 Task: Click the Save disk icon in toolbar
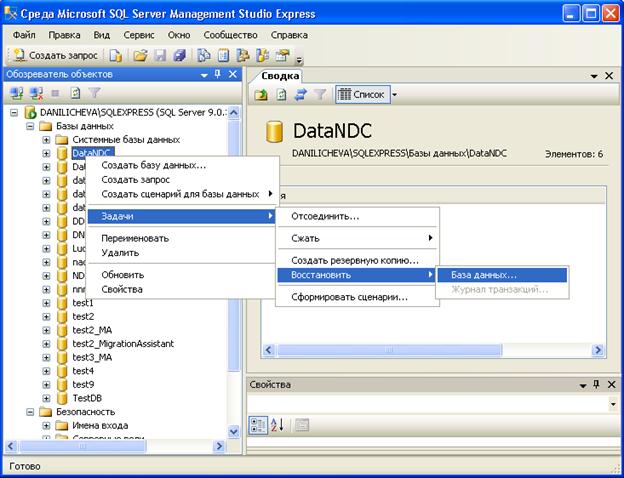pos(160,55)
